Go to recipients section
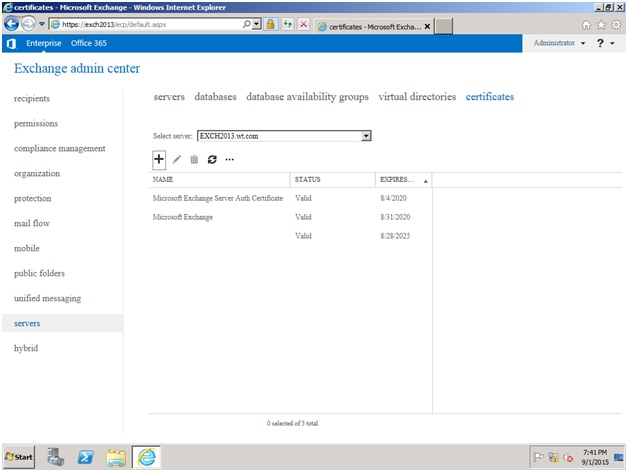This screenshot has width=628, height=472. point(32,99)
